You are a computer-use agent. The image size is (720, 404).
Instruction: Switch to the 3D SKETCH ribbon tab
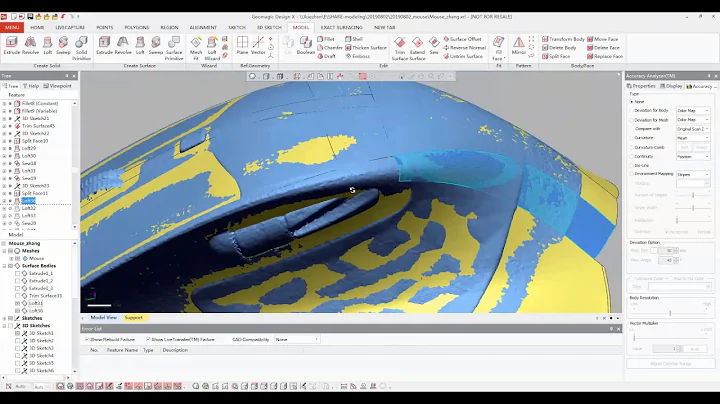tap(269, 28)
